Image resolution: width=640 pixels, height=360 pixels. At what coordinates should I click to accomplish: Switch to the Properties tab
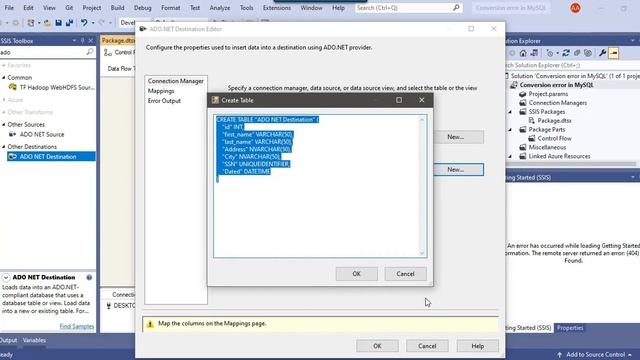570,328
